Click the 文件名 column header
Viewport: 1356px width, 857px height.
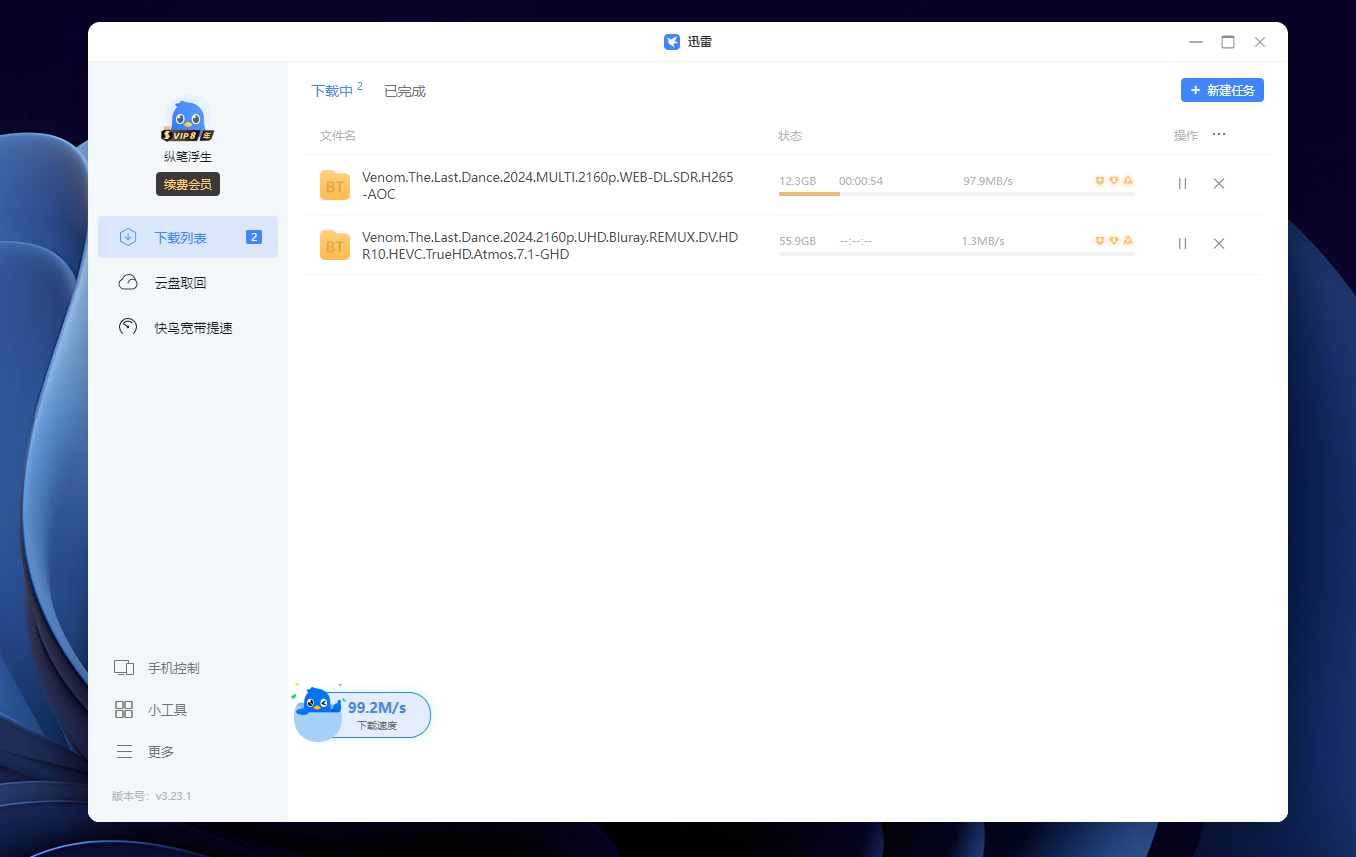[x=338, y=135]
